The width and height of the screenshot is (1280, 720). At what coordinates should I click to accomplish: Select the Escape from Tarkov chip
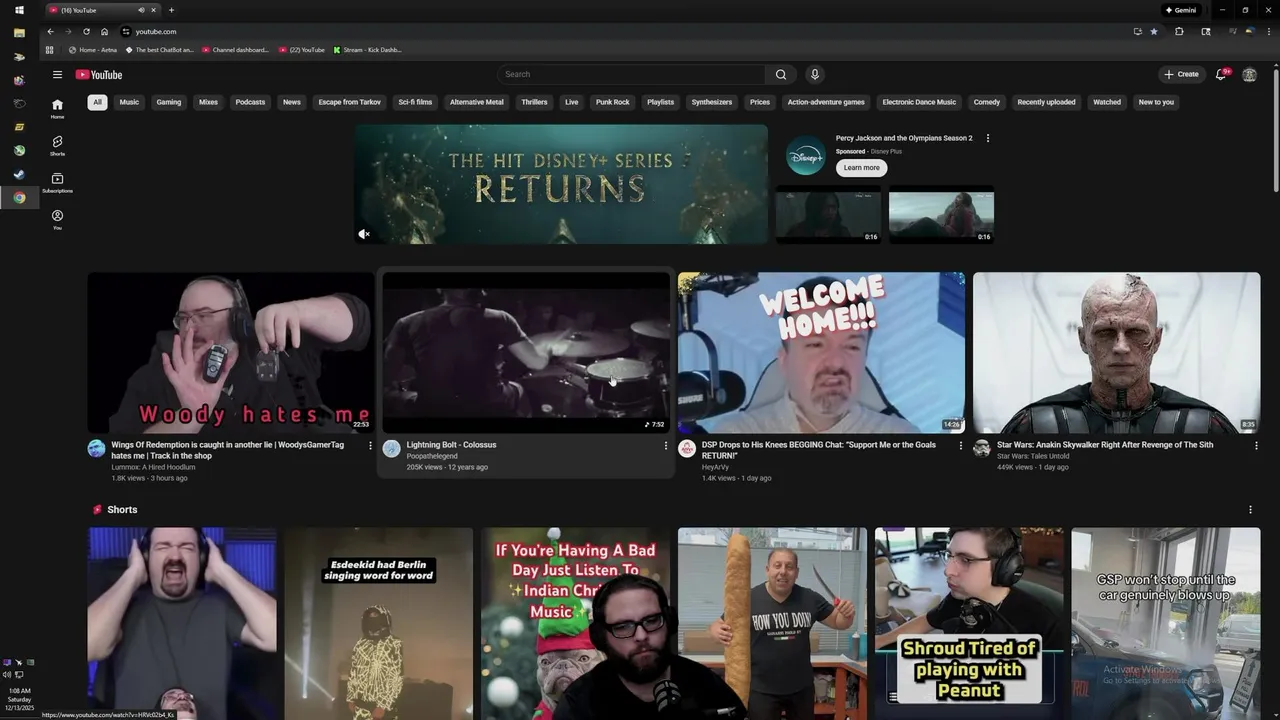click(x=350, y=102)
